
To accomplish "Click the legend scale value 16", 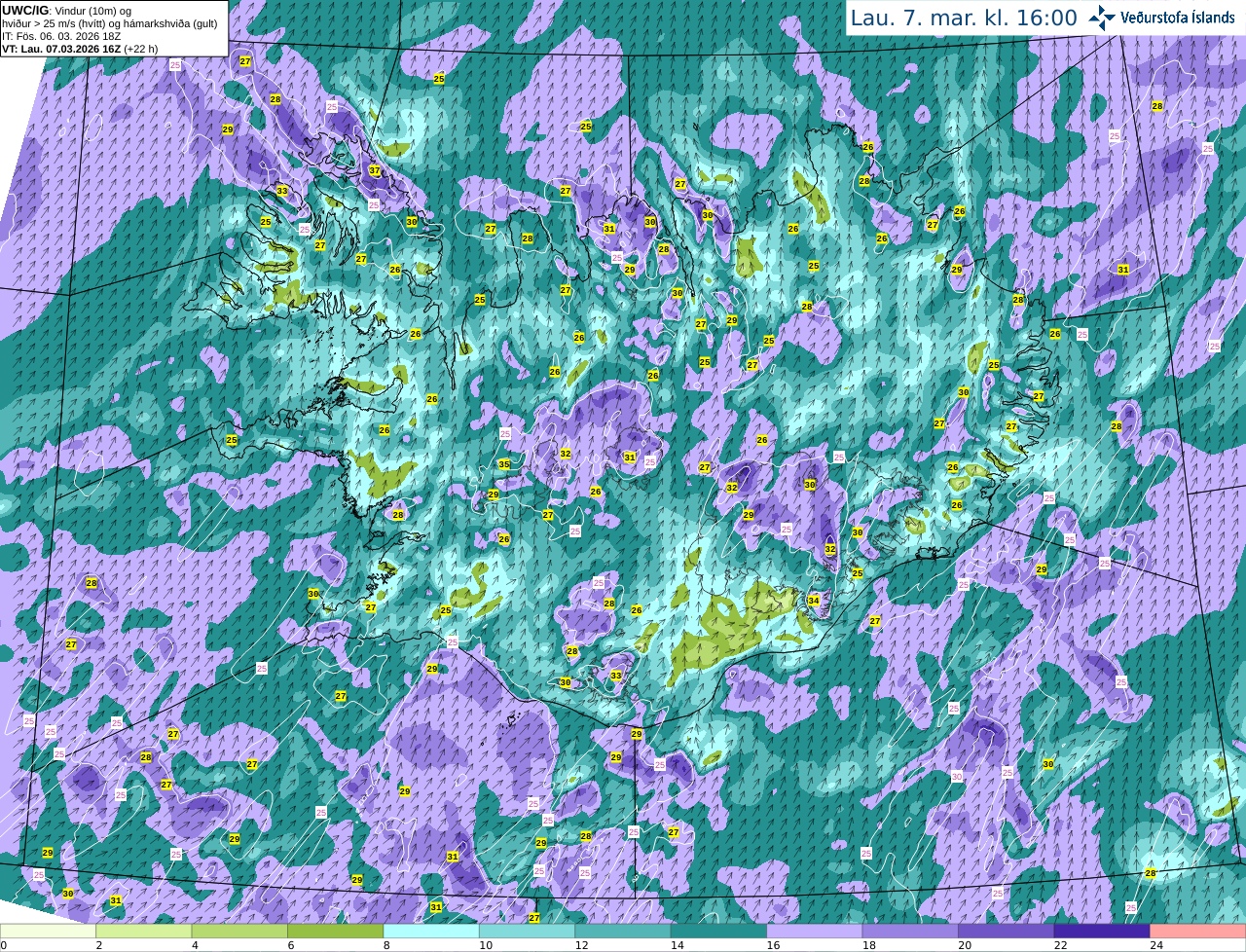I will click(x=773, y=945).
